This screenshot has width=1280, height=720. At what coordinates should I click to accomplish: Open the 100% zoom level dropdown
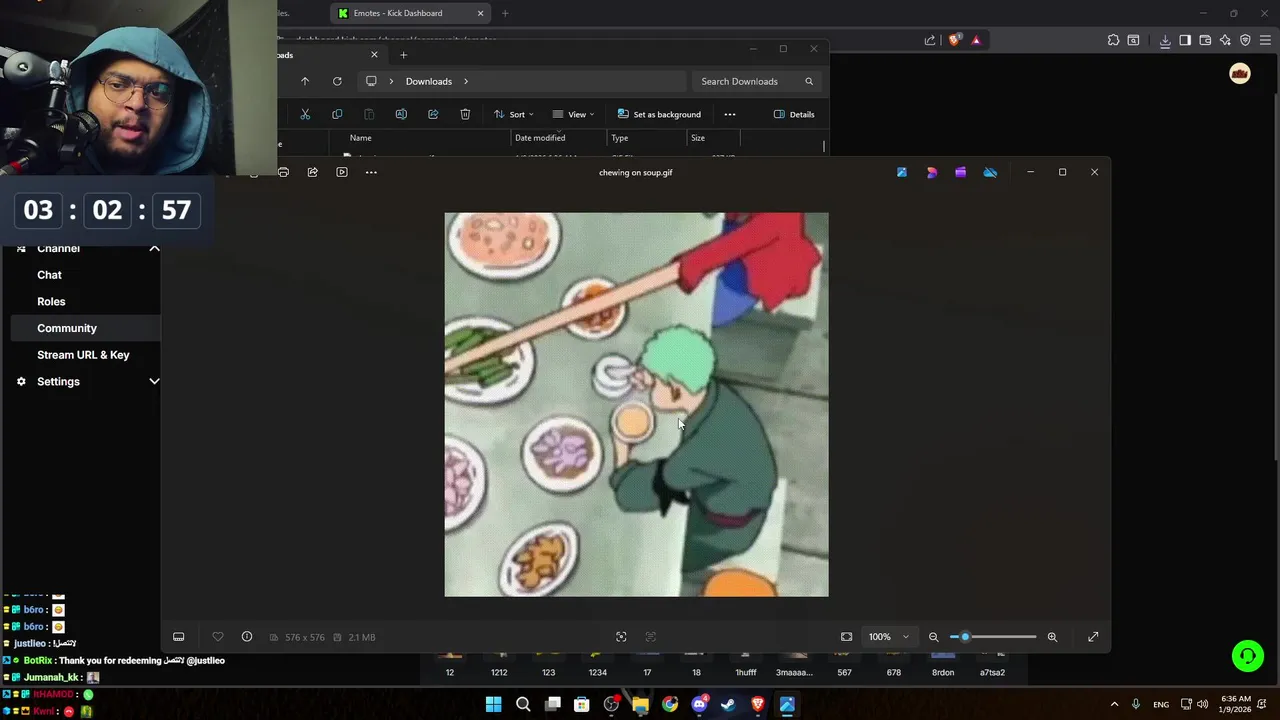point(888,637)
